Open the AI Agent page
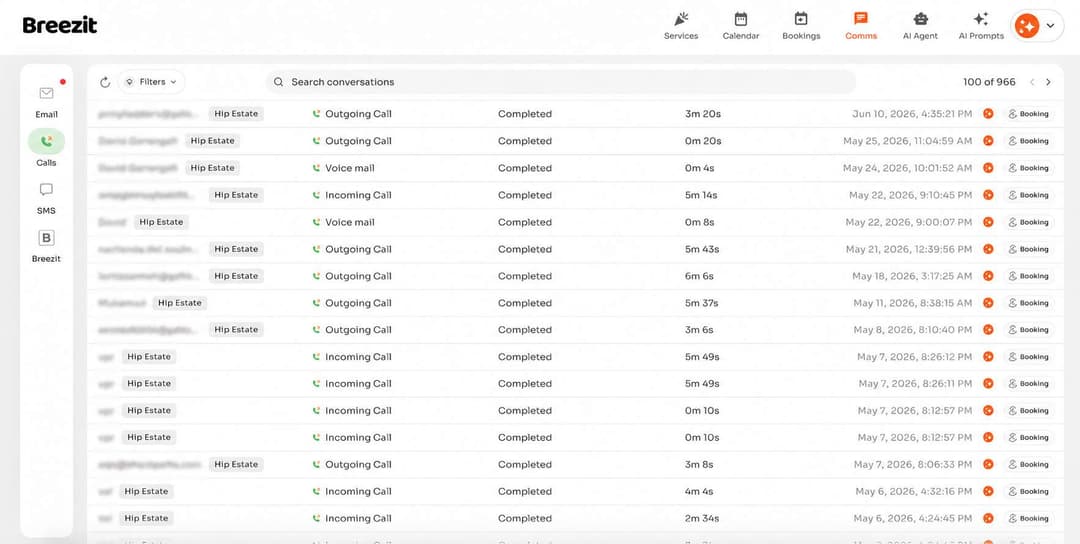The height and width of the screenshot is (544, 1080). pyautogui.click(x=920, y=26)
